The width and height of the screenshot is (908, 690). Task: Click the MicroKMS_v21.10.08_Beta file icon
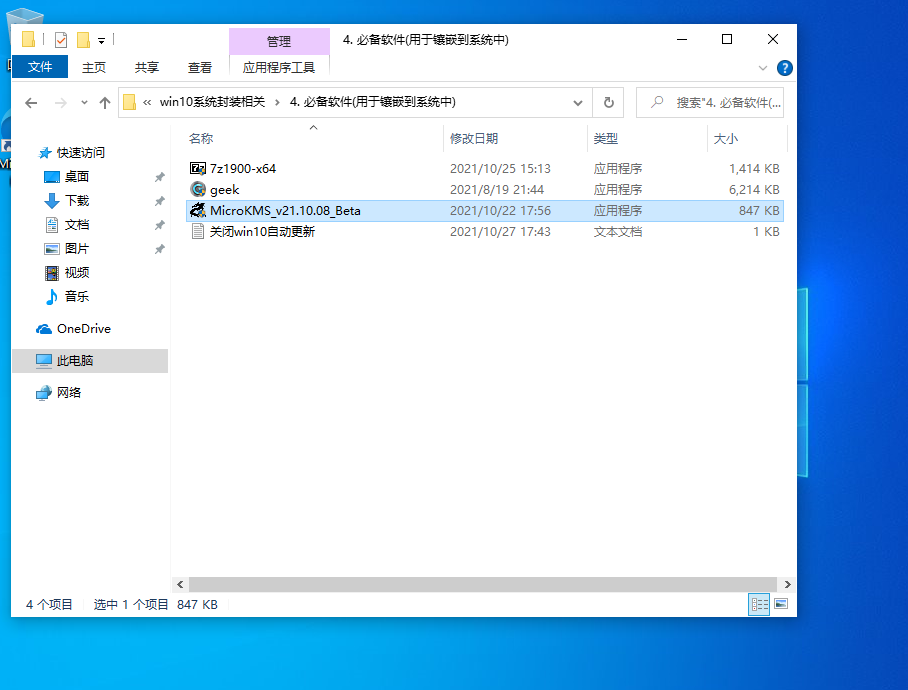(198, 210)
